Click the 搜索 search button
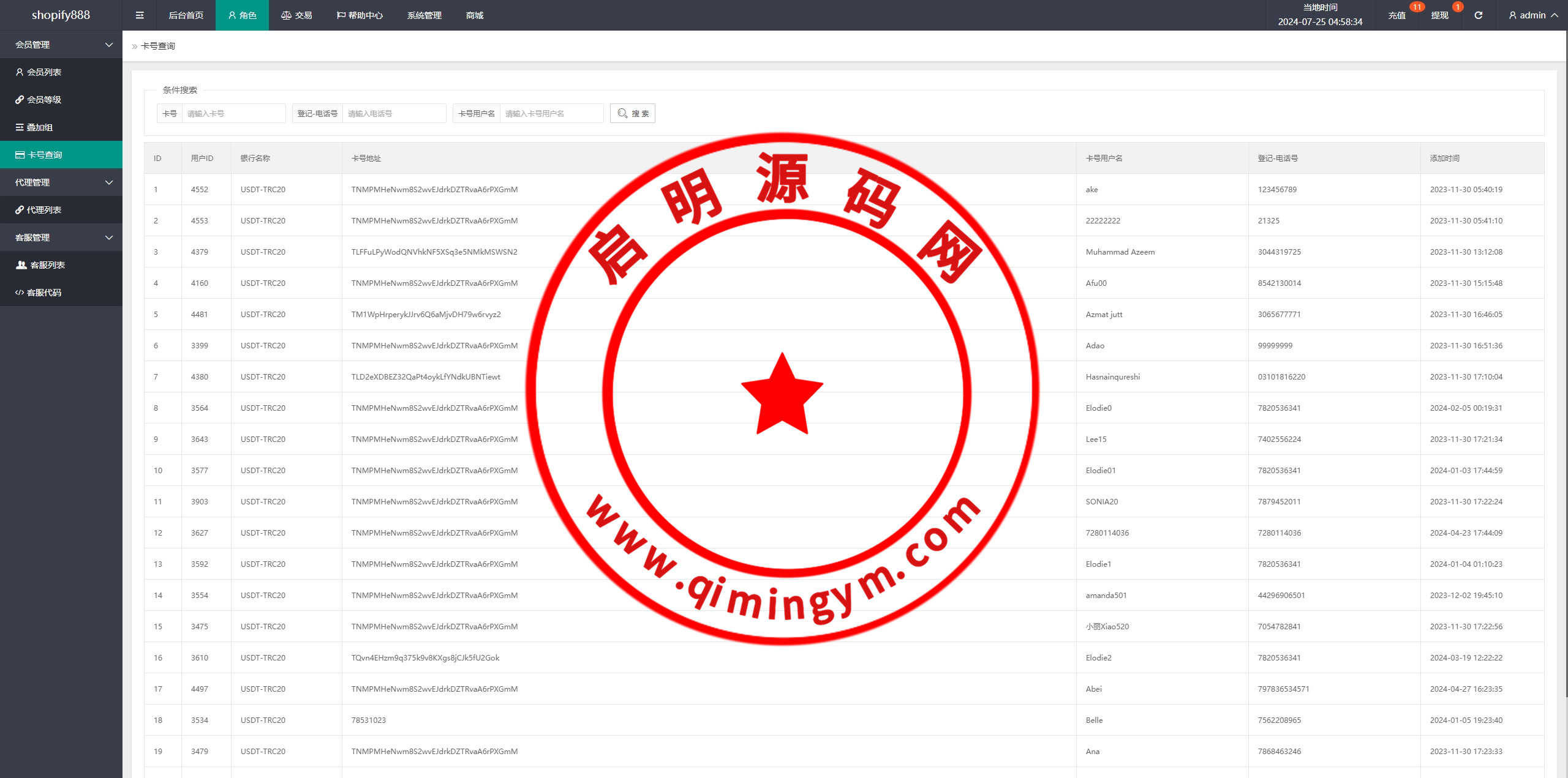Image resolution: width=1568 pixels, height=778 pixels. 633,113
